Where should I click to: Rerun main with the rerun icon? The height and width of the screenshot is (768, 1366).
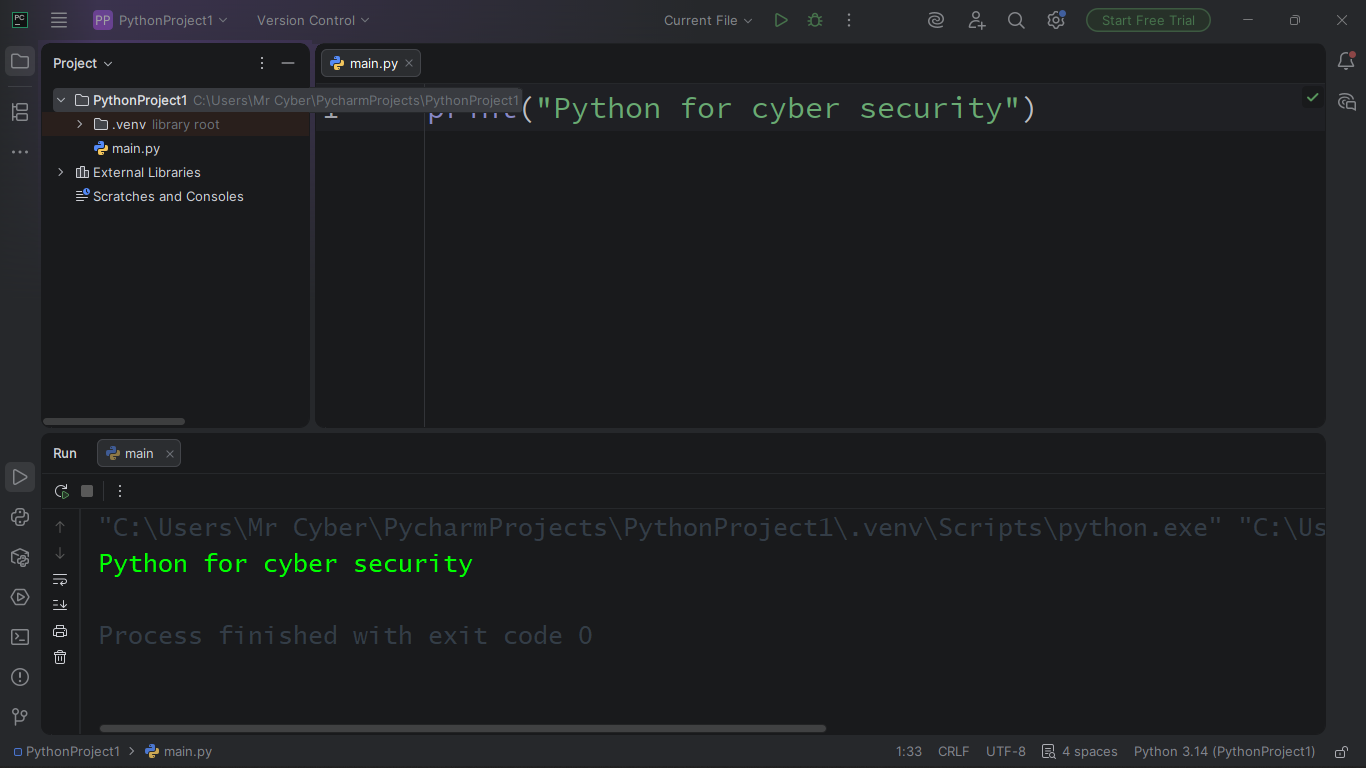(61, 491)
